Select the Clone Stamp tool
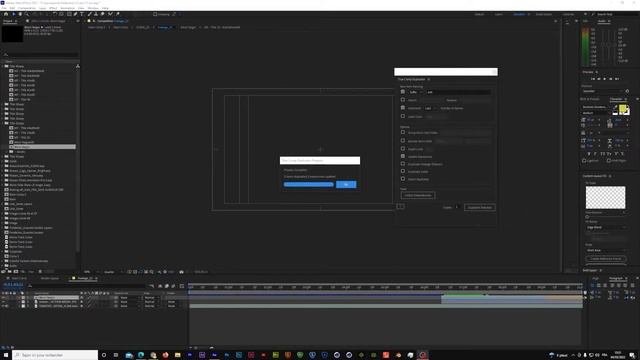 point(96,14)
